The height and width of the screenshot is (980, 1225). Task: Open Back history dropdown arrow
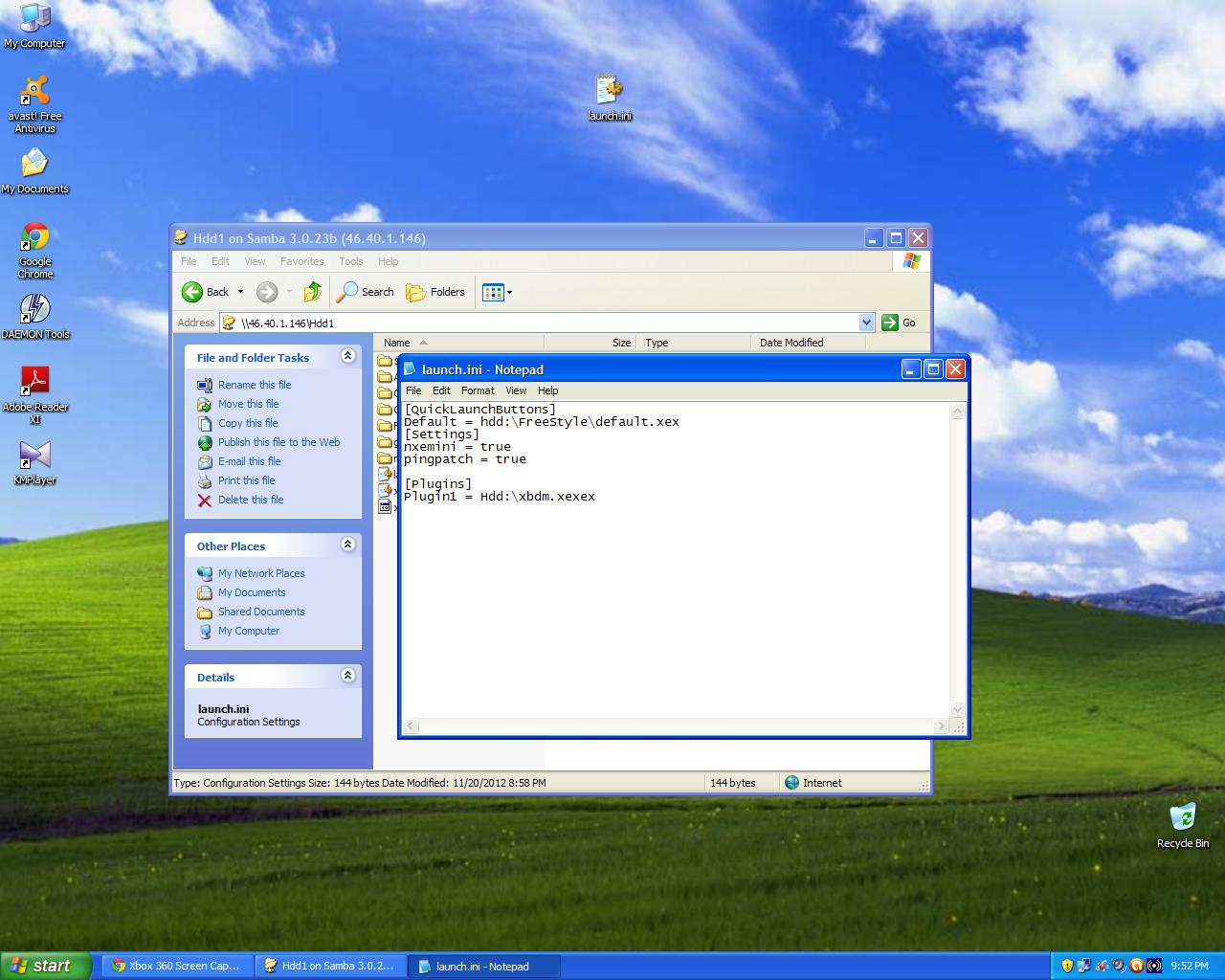[240, 292]
